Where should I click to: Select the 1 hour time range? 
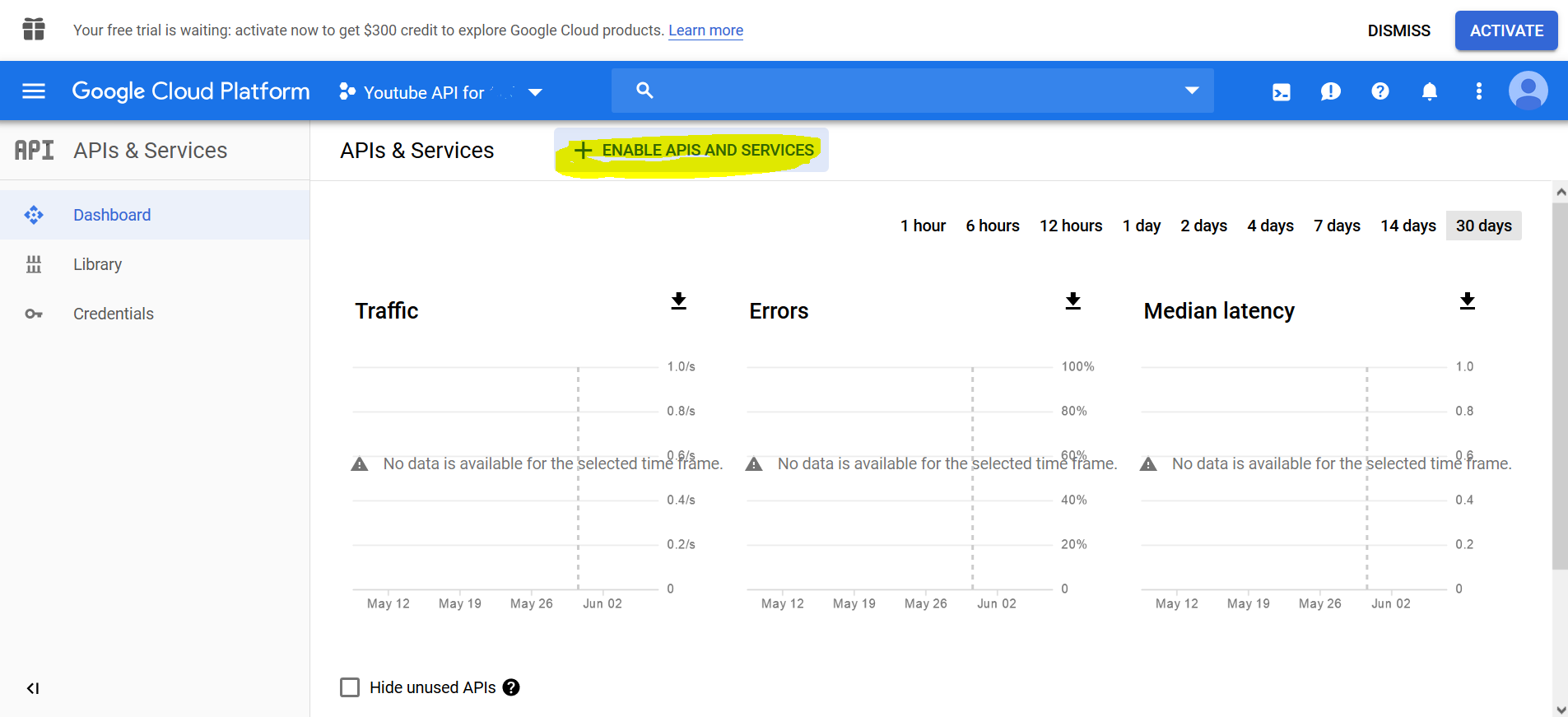click(x=923, y=226)
